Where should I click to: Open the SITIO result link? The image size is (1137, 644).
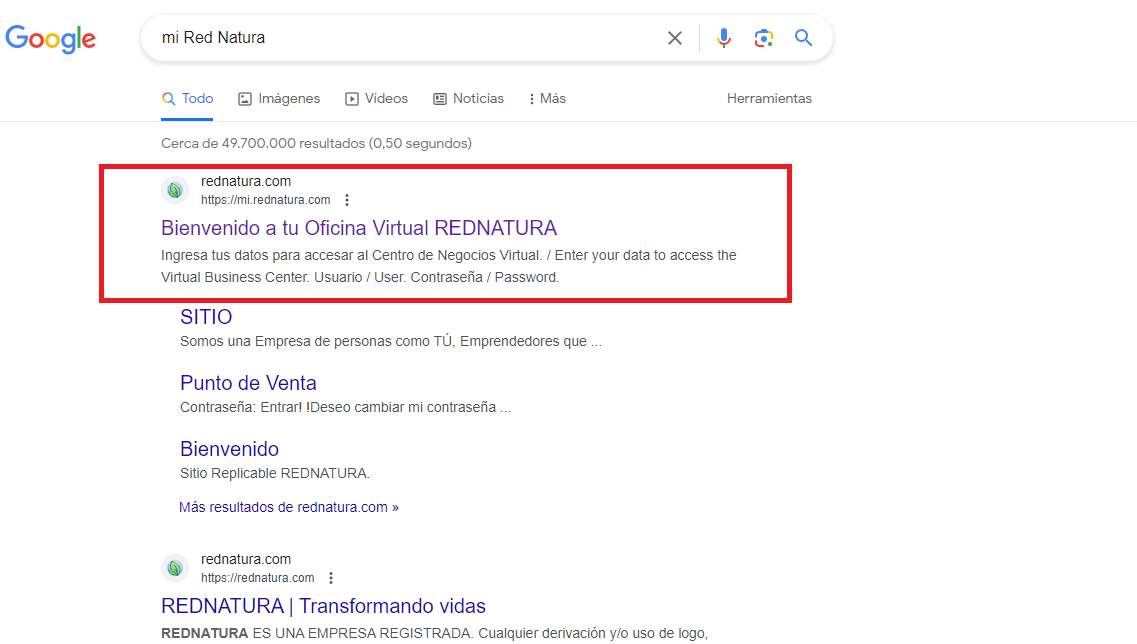pos(205,316)
